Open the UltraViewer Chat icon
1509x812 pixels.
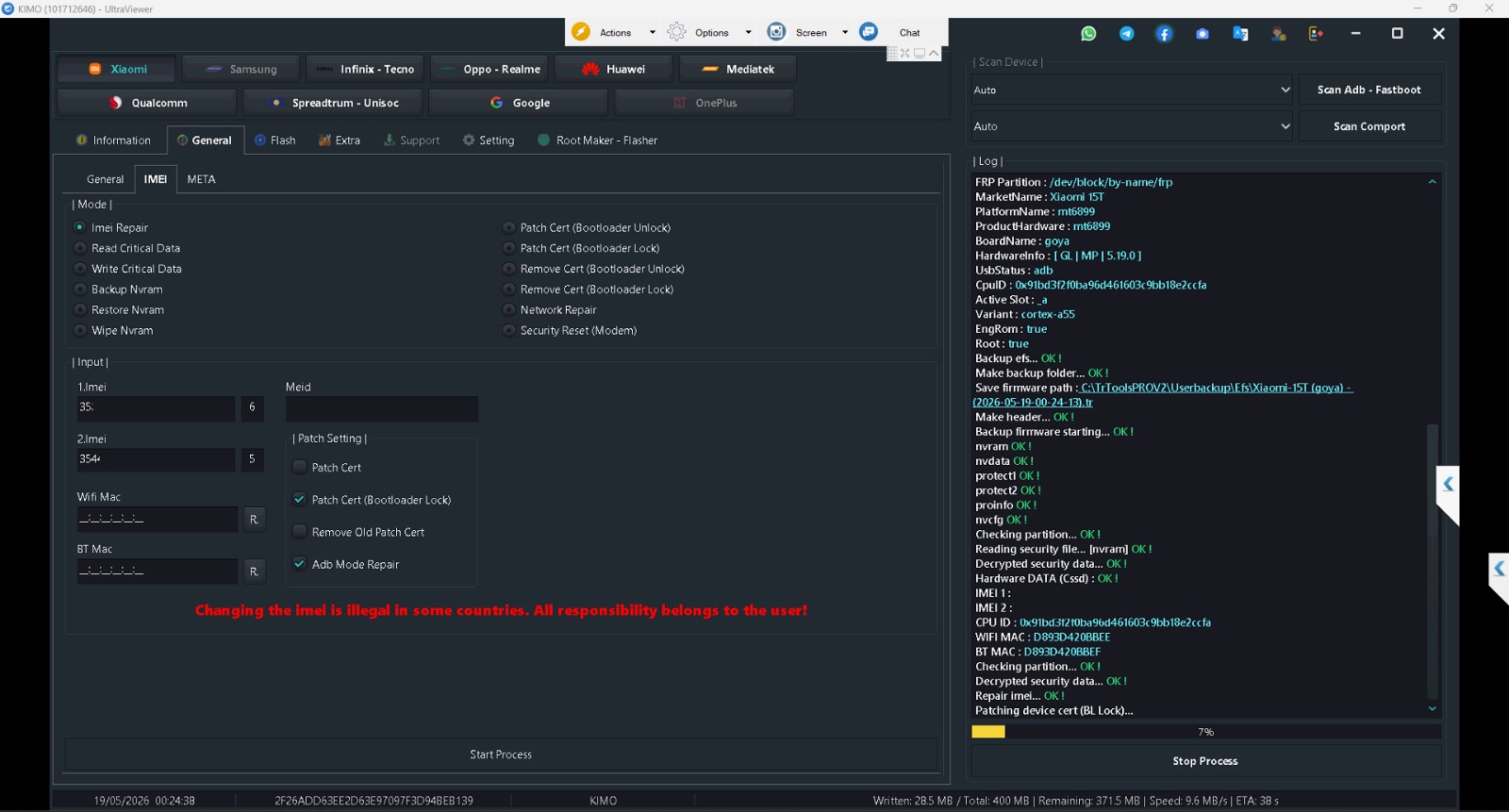point(869,32)
